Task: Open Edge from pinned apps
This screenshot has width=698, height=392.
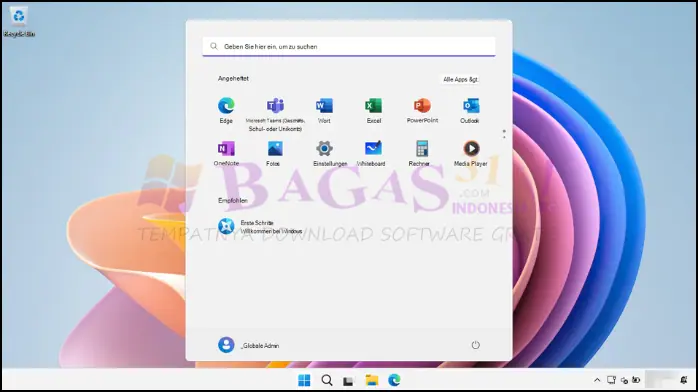Action: click(x=226, y=110)
